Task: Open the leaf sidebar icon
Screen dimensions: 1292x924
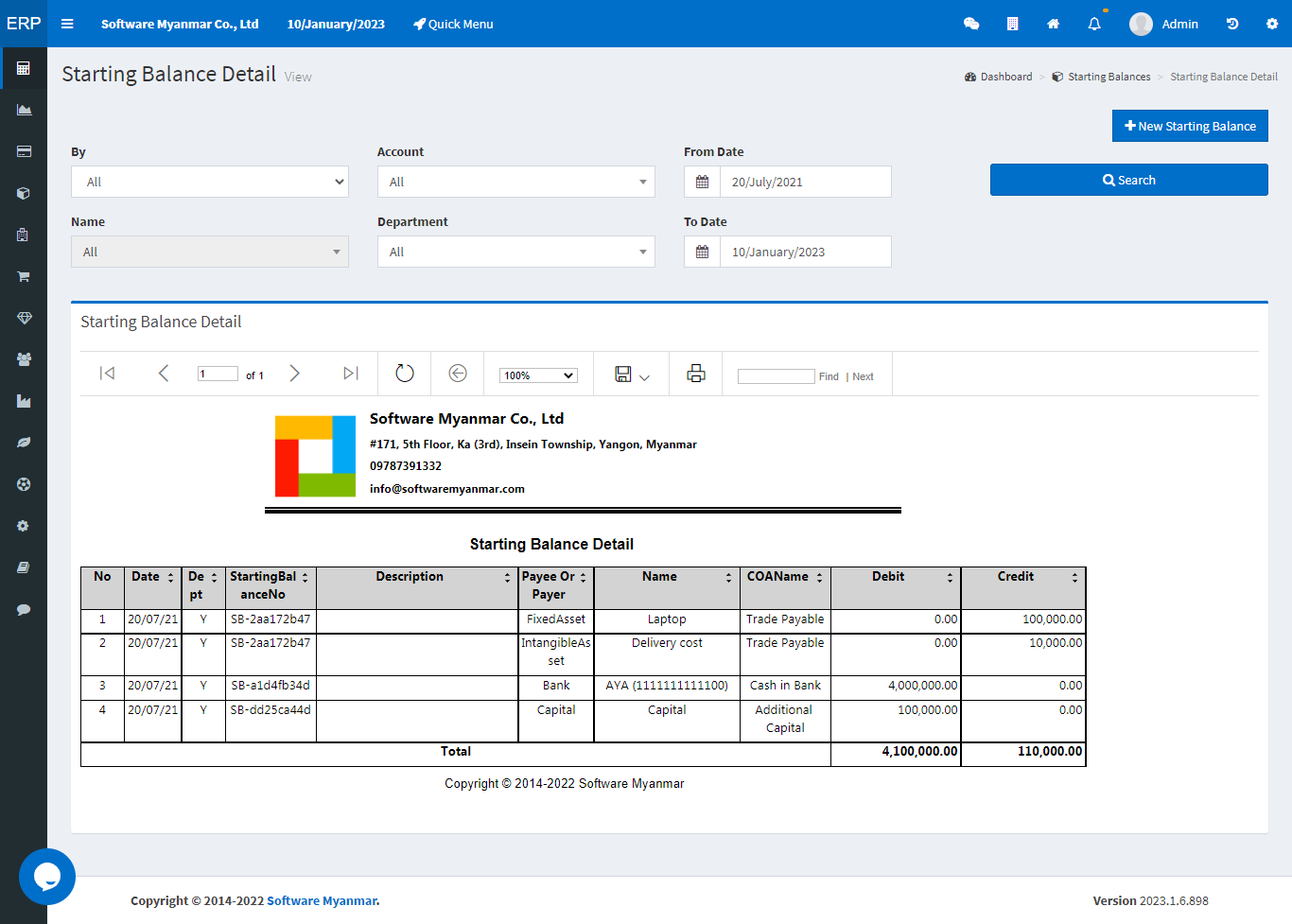Action: (x=24, y=443)
